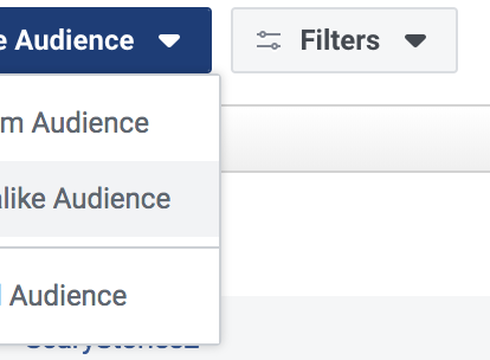
Task: Open the Filters dropdown button
Action: coord(344,40)
